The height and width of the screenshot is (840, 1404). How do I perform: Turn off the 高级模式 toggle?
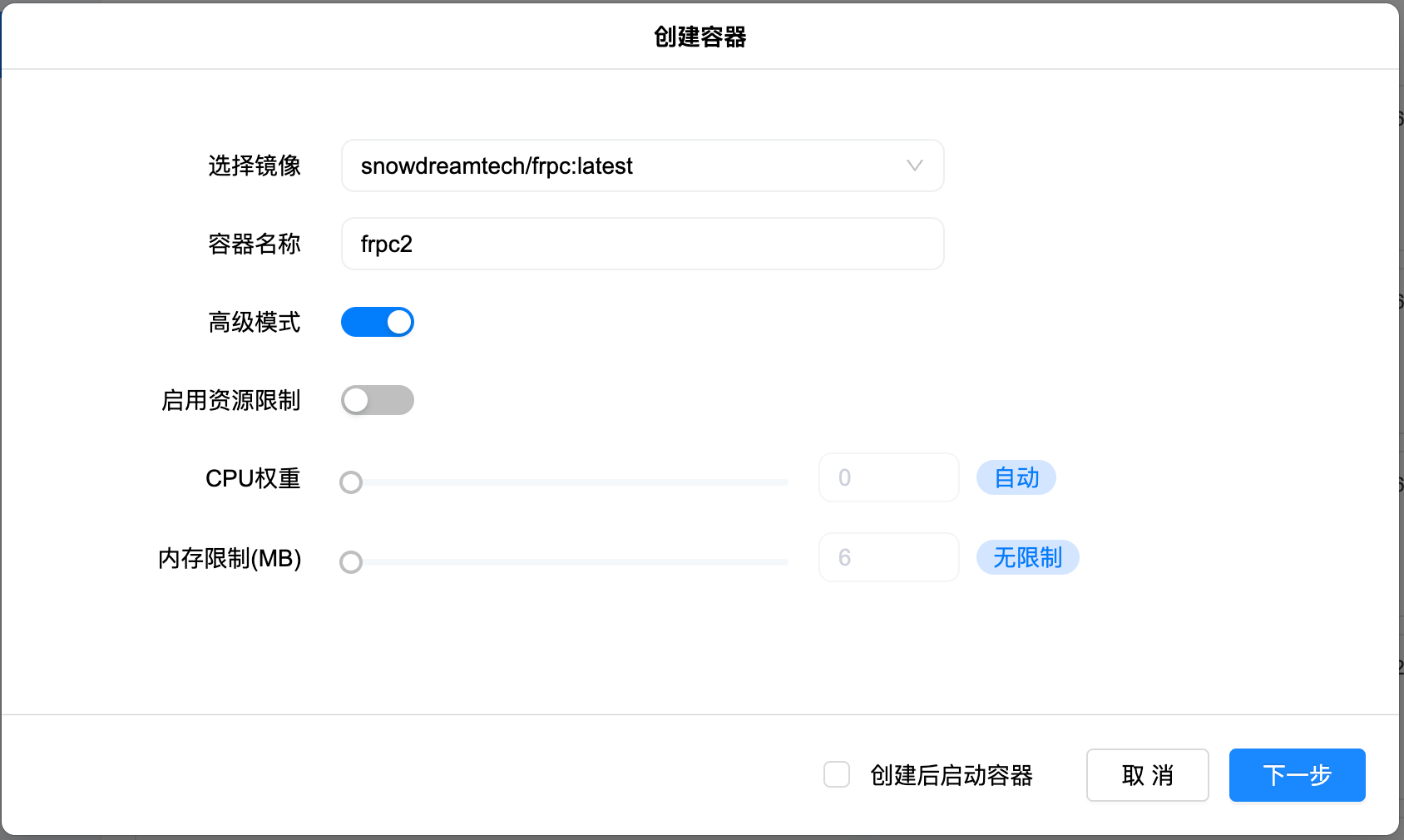[x=378, y=322]
